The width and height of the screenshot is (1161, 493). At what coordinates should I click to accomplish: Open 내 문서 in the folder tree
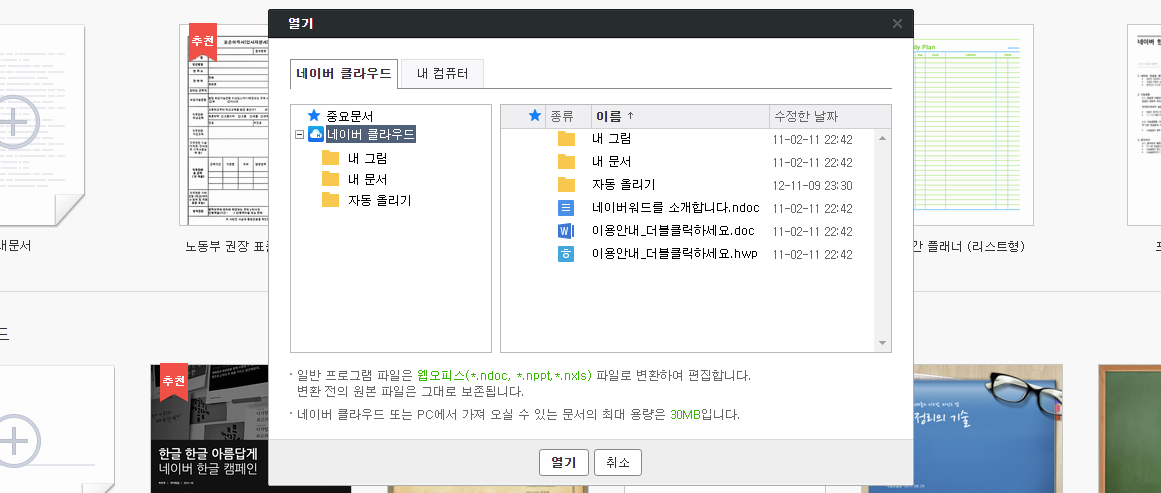367,179
